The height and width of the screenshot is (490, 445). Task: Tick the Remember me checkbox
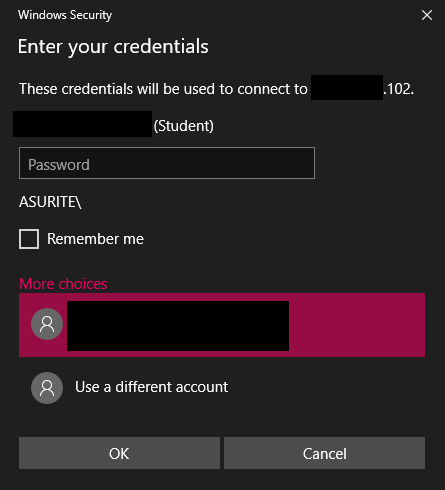click(x=29, y=239)
